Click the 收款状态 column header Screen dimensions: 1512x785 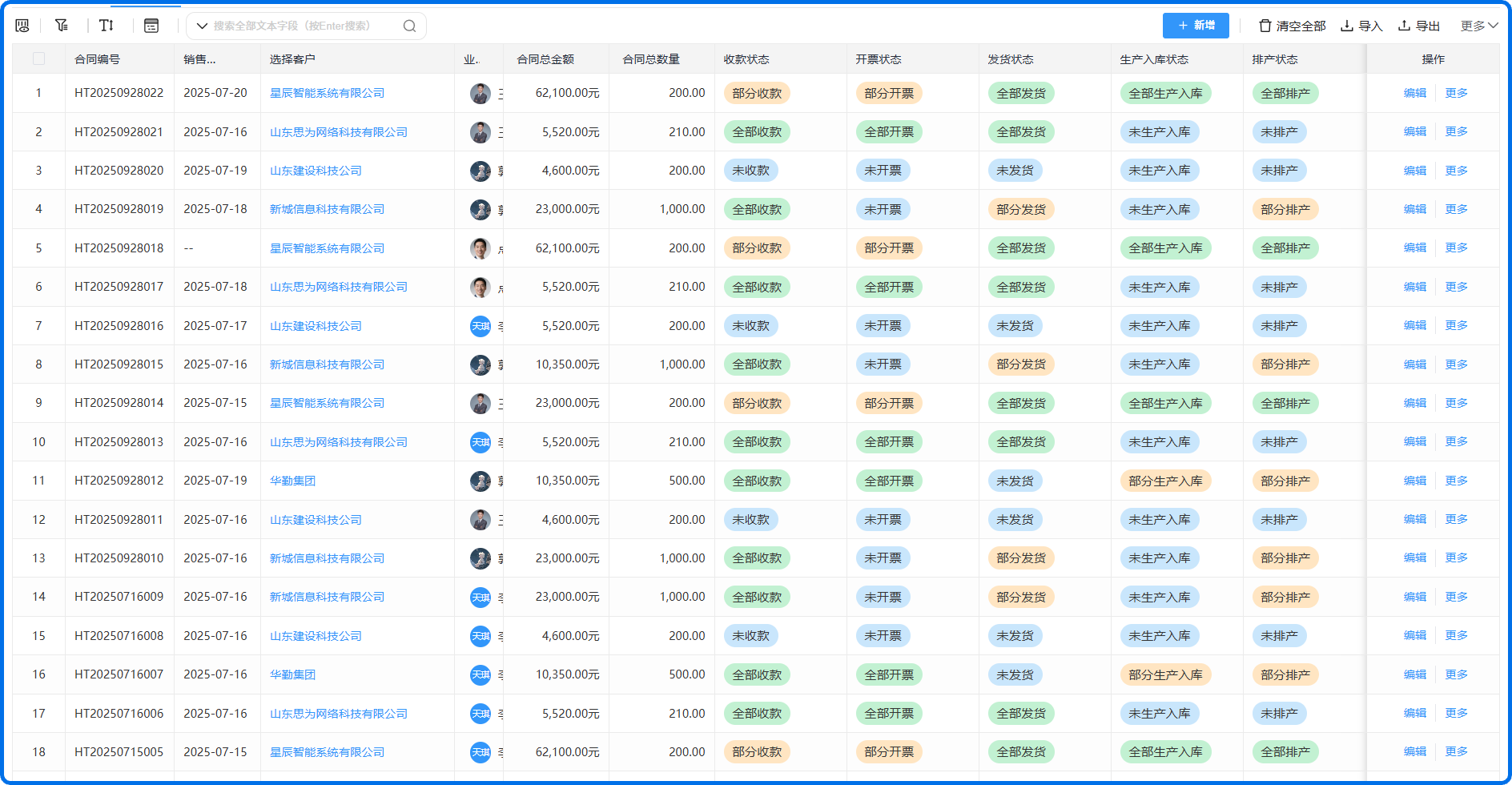tap(746, 59)
